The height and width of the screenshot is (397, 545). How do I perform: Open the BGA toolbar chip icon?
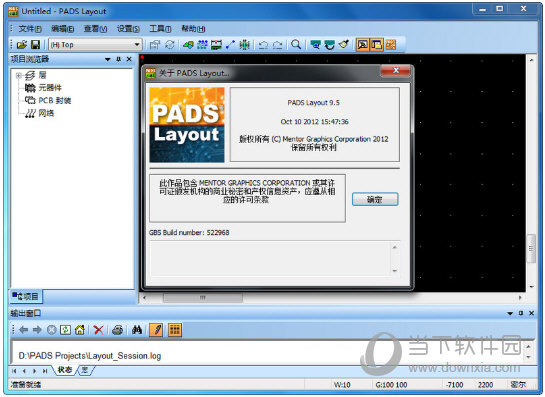coord(244,44)
